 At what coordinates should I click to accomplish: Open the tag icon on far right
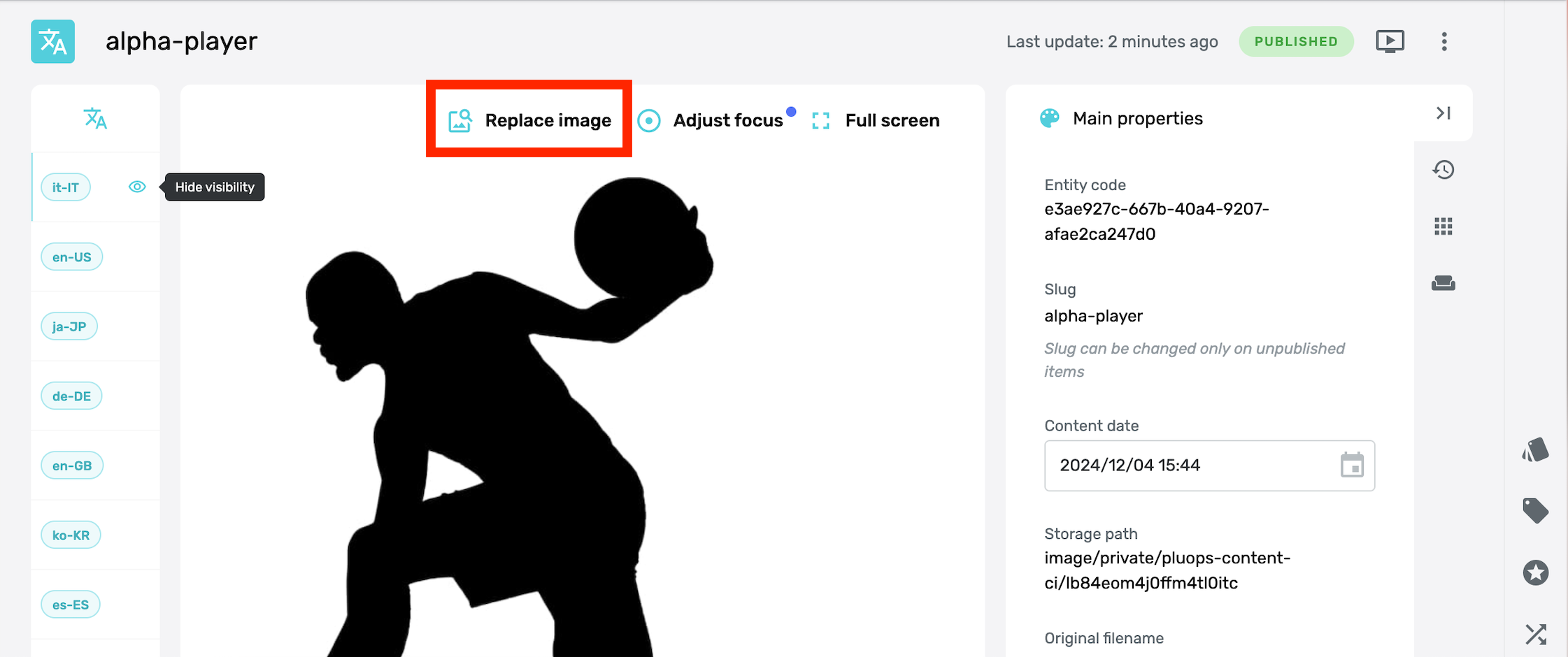click(x=1536, y=511)
